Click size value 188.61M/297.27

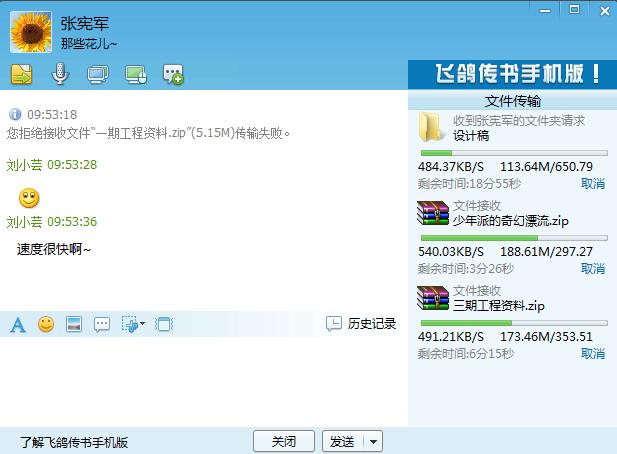(x=547, y=251)
